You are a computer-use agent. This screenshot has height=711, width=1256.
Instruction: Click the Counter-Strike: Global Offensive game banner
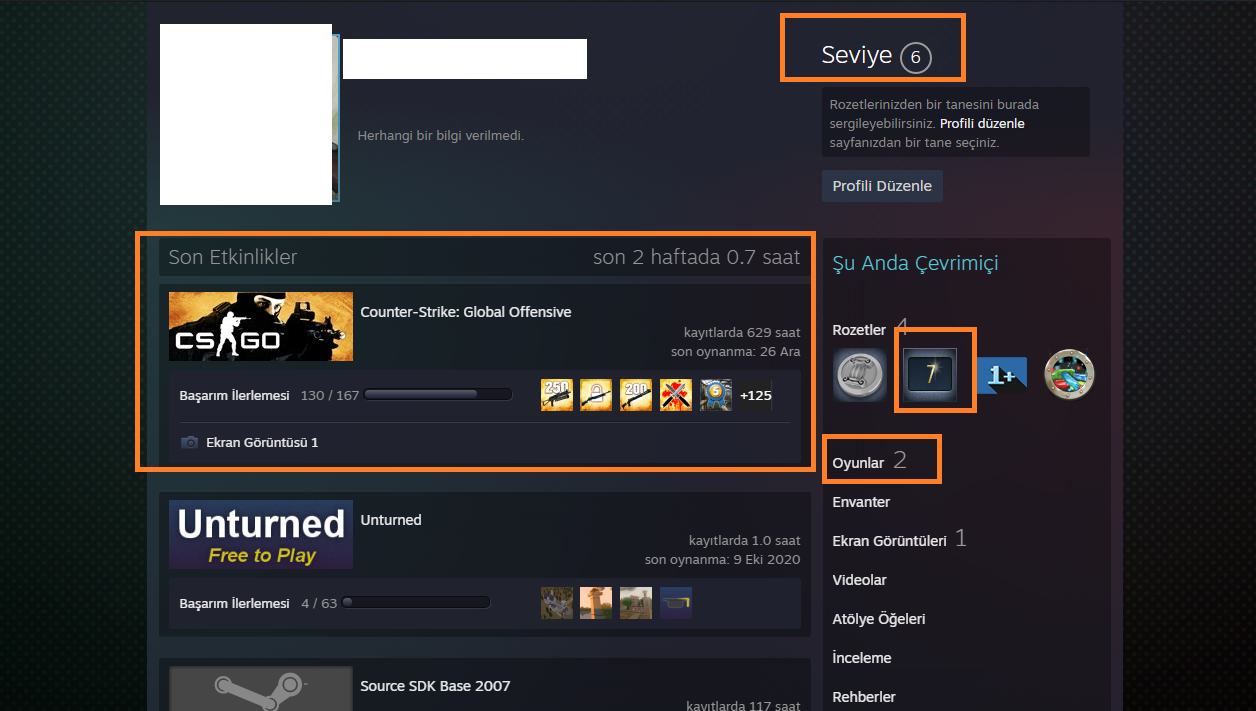[261, 326]
